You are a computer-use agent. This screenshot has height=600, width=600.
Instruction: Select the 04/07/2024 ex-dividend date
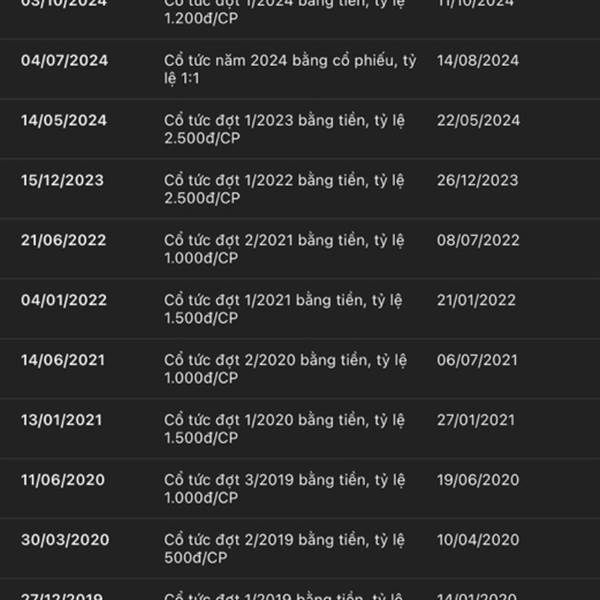[x=65, y=60]
